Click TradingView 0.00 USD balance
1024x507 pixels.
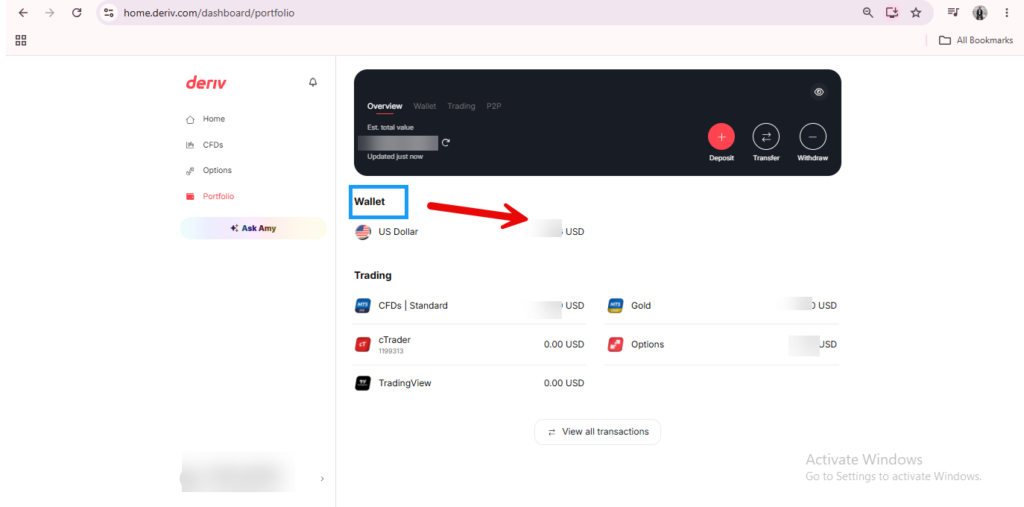click(x=564, y=384)
